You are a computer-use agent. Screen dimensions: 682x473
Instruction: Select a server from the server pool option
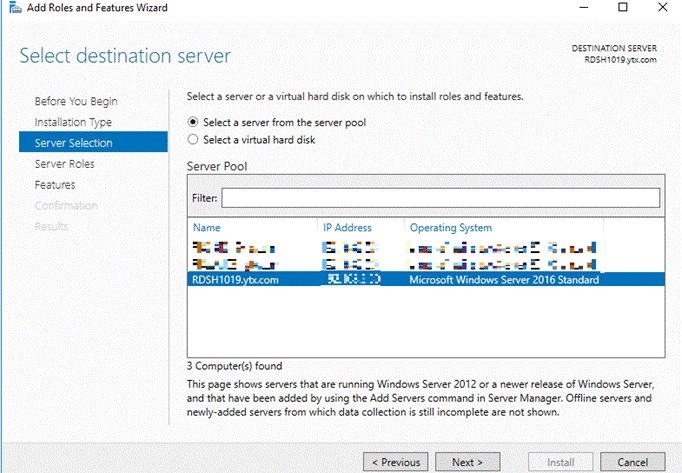[x=277, y=122]
